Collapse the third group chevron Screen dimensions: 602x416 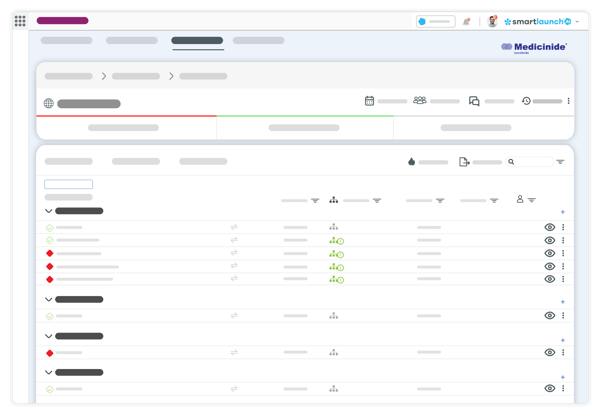pos(48,336)
